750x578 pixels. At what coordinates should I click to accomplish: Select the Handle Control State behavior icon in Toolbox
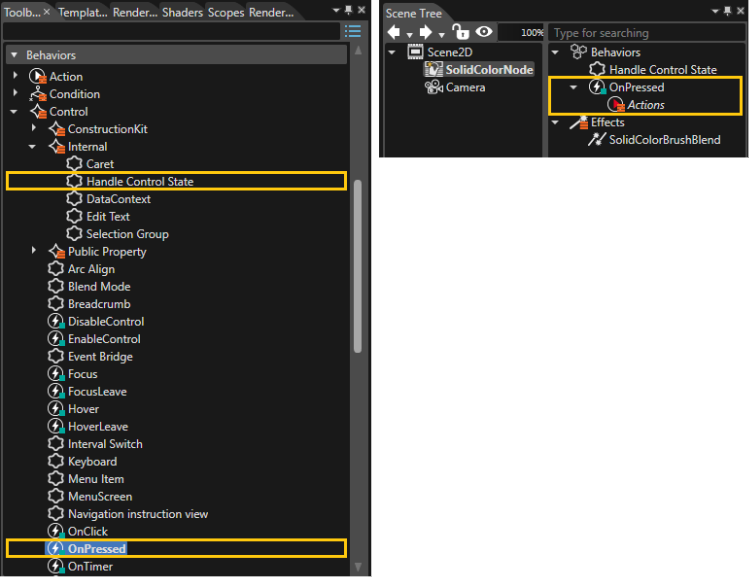74,181
